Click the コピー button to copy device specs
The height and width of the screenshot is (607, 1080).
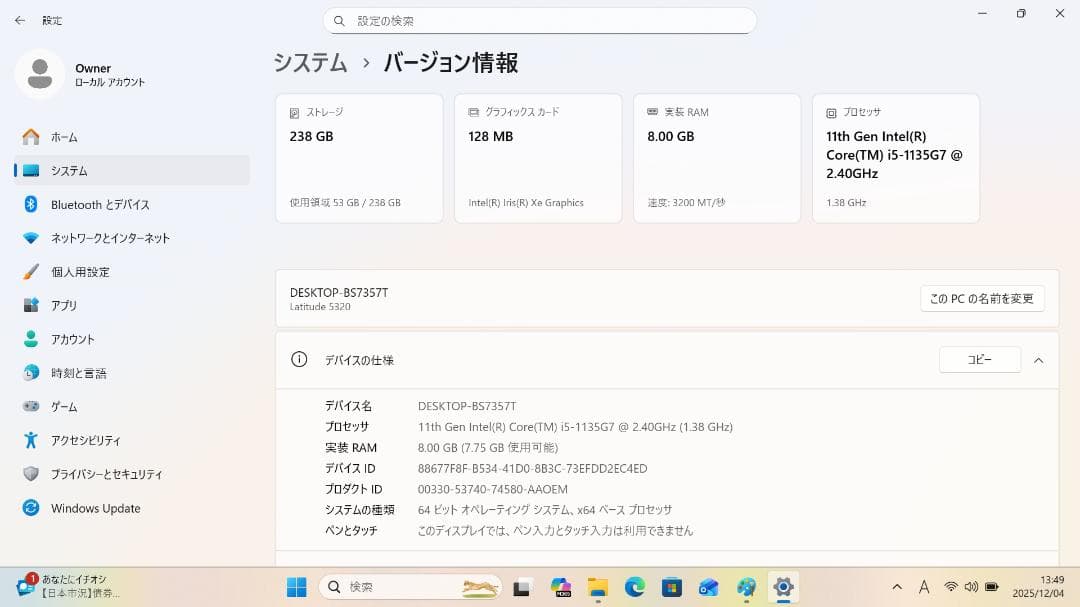click(979, 360)
